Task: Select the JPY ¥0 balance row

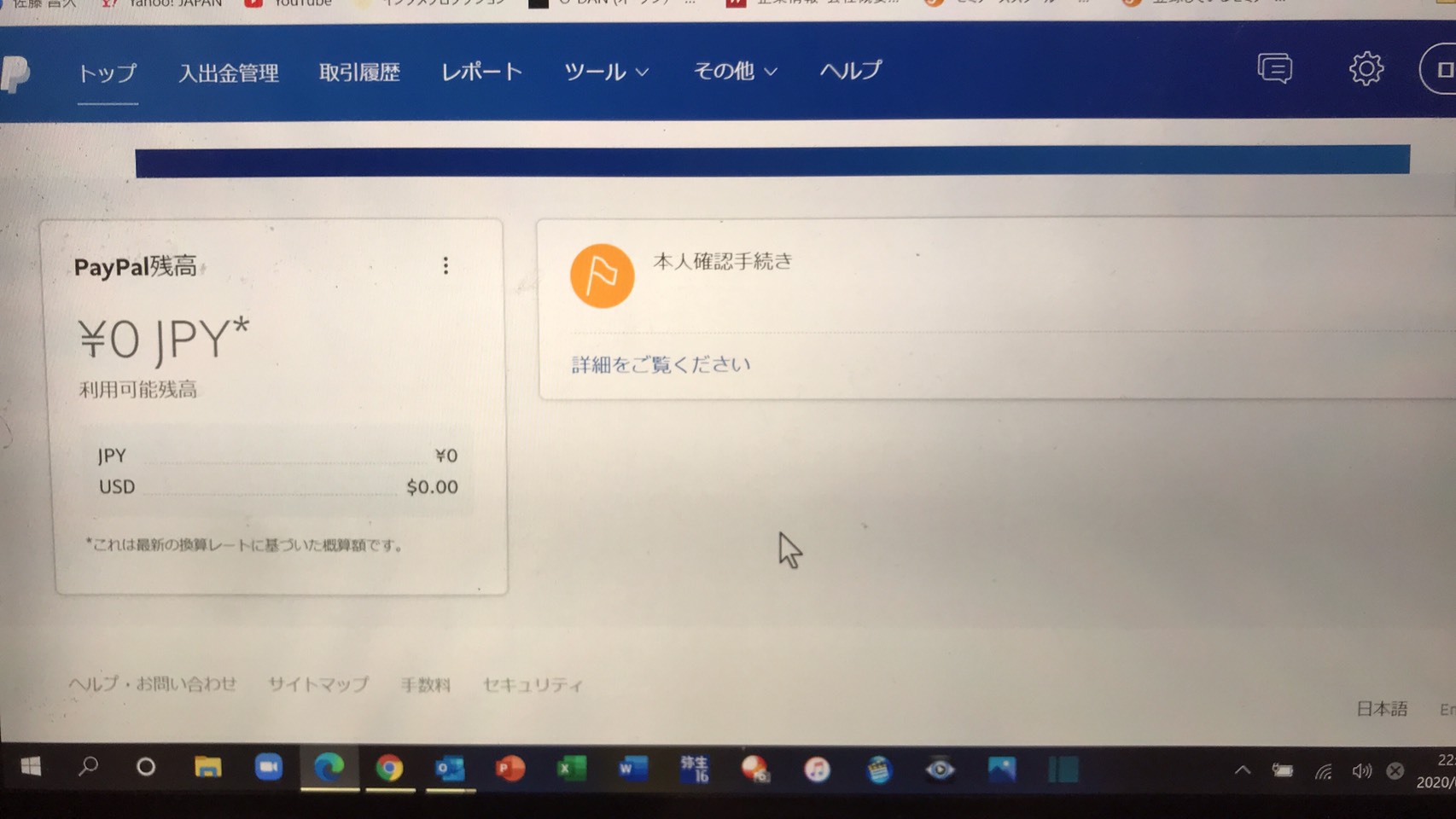Action: 277,456
